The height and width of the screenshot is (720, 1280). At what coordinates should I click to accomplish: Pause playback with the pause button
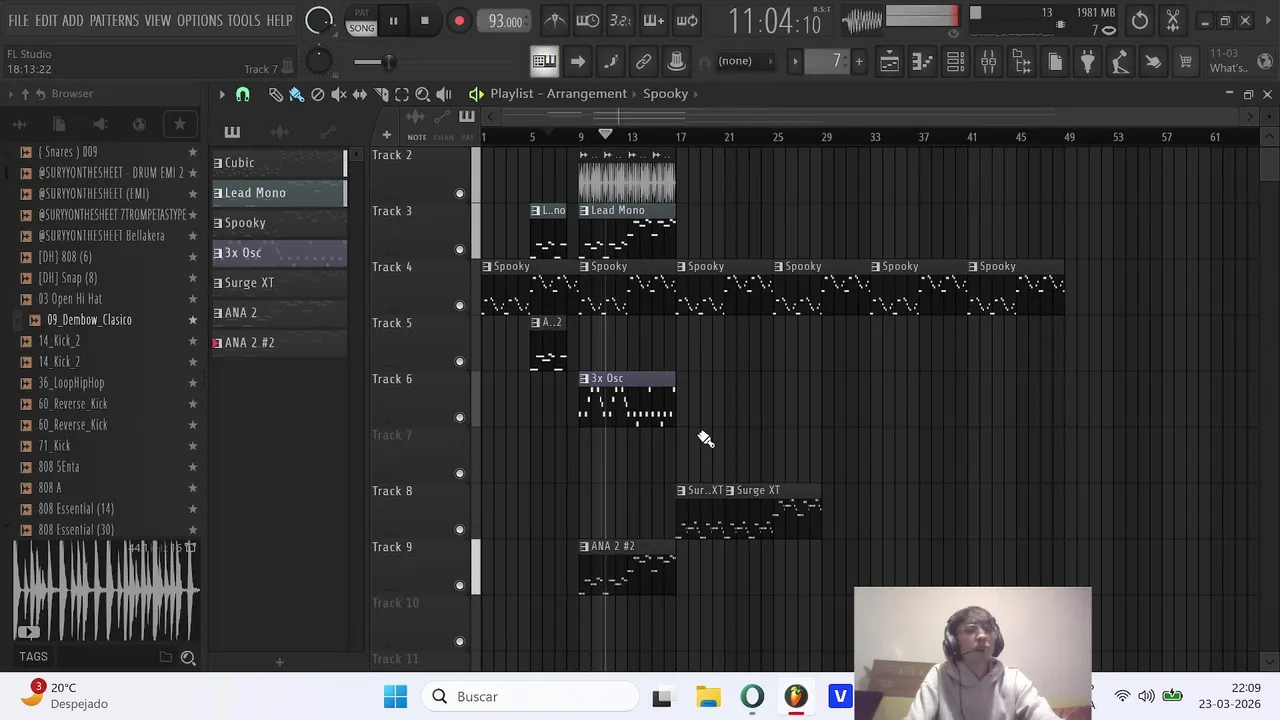click(393, 21)
